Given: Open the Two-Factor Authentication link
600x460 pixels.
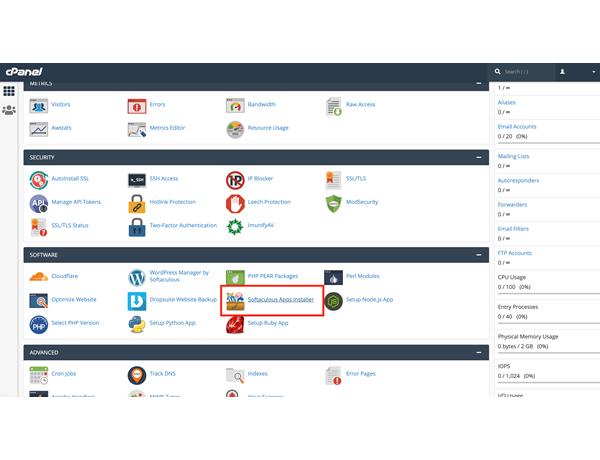Looking at the screenshot, I should click(x=183, y=225).
